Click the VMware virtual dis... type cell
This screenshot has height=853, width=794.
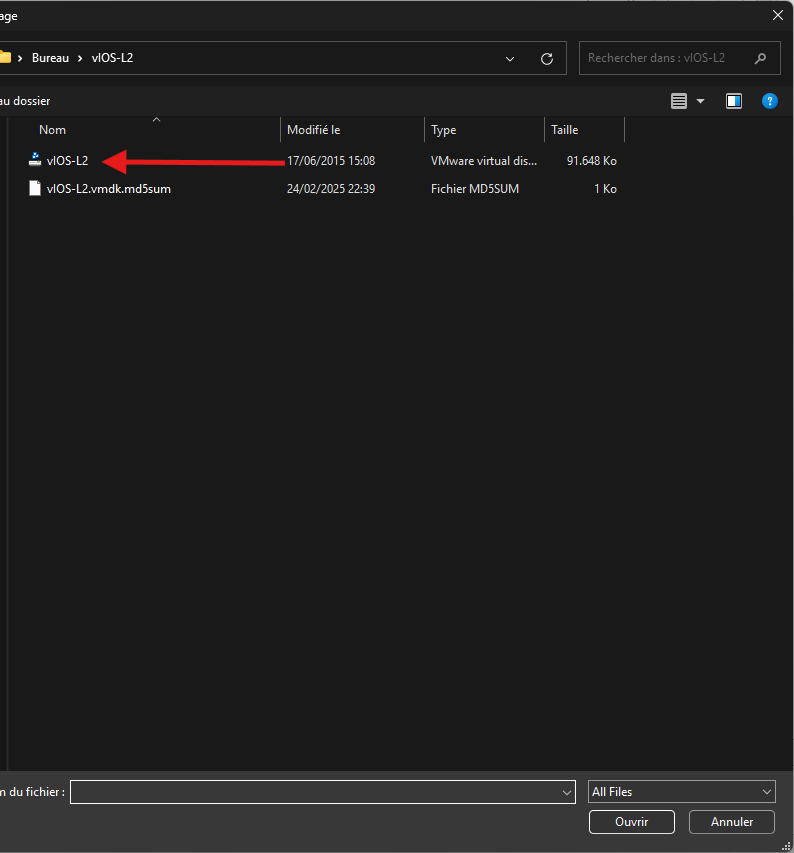483,160
